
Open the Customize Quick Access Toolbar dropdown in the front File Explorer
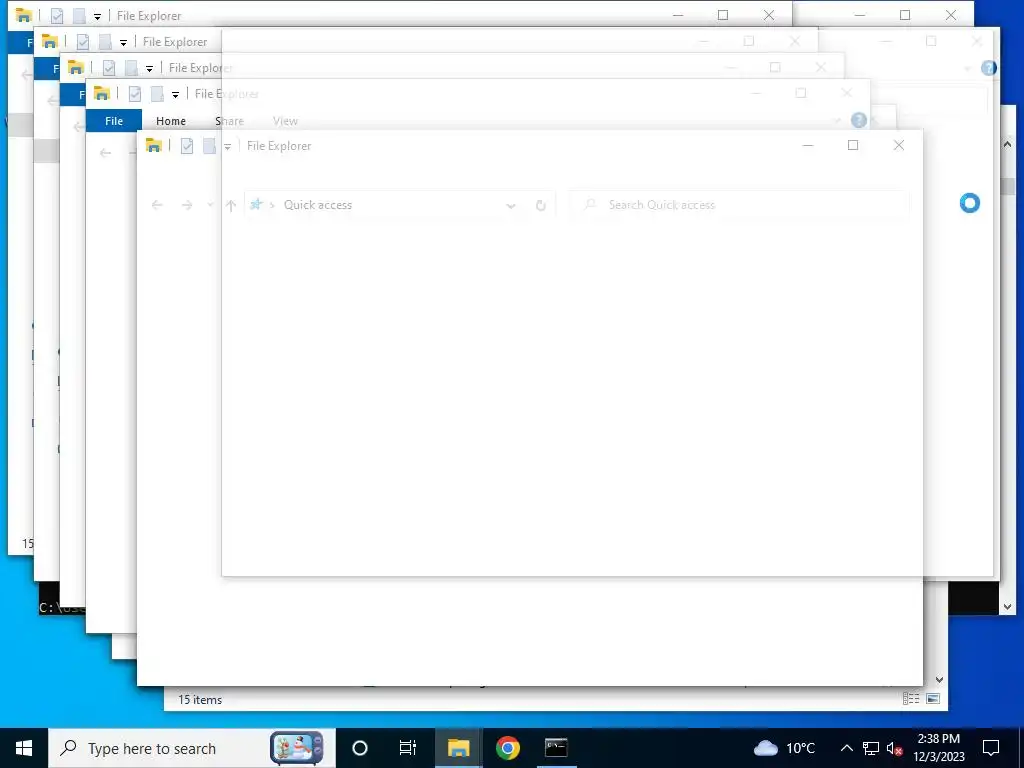(227, 146)
